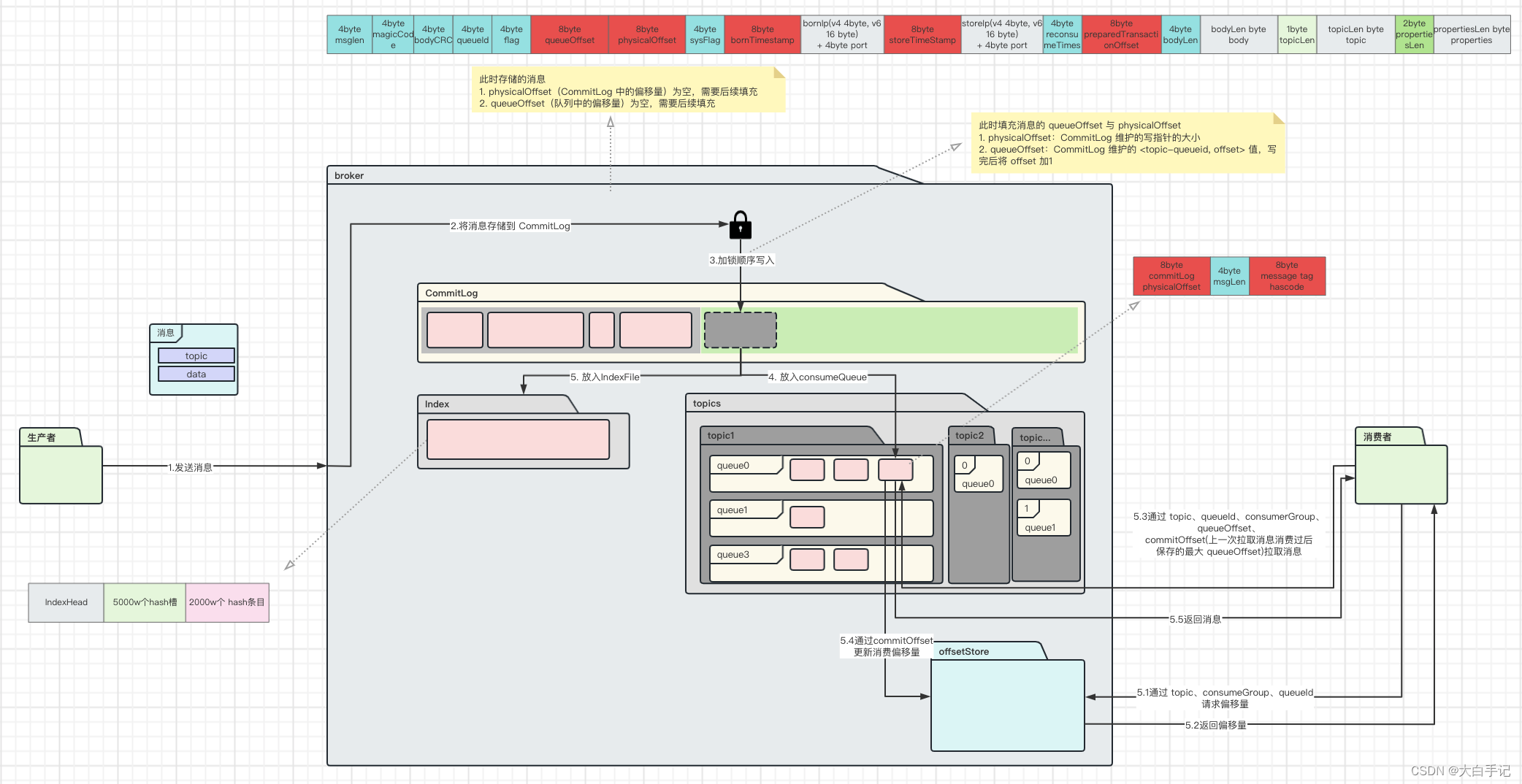The height and width of the screenshot is (784, 1522).
Task: Select the queue0 label in topic1
Action: (733, 465)
